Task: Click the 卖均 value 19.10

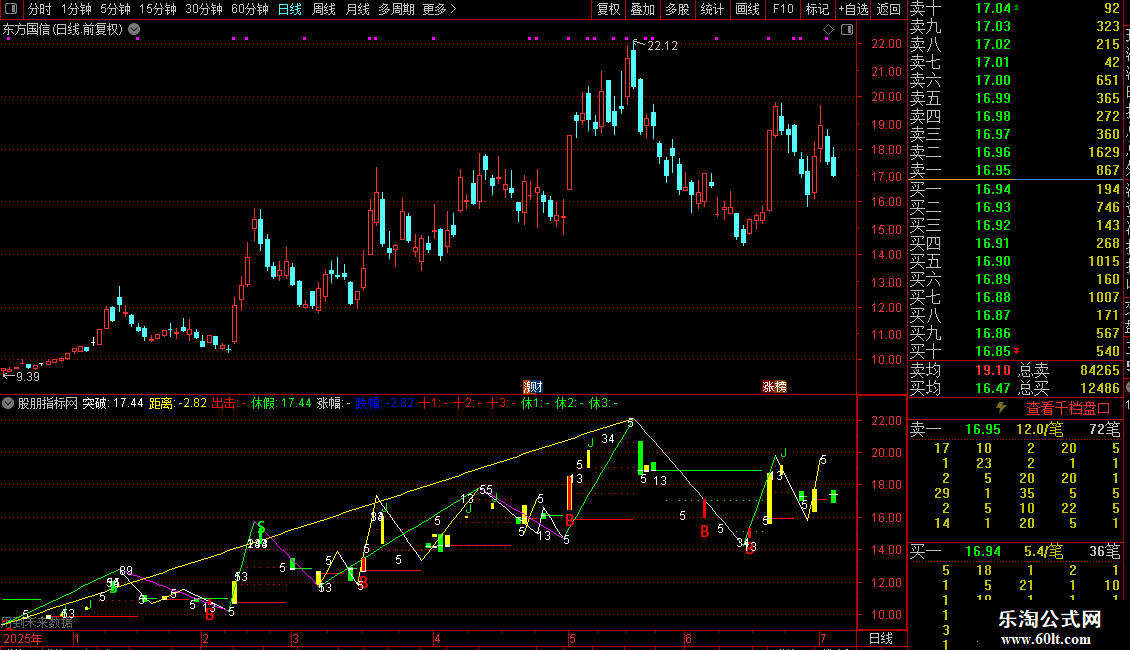Action: pyautogui.click(x=992, y=370)
